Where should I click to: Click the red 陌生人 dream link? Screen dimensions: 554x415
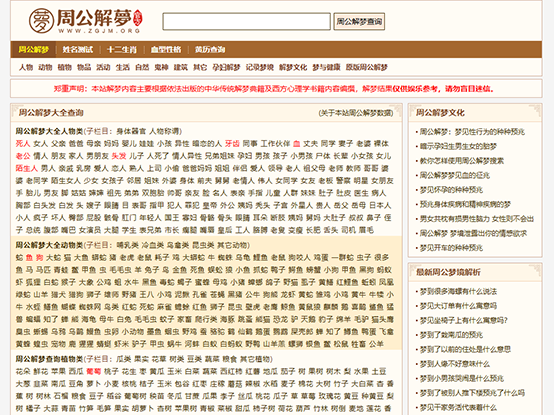(26, 168)
